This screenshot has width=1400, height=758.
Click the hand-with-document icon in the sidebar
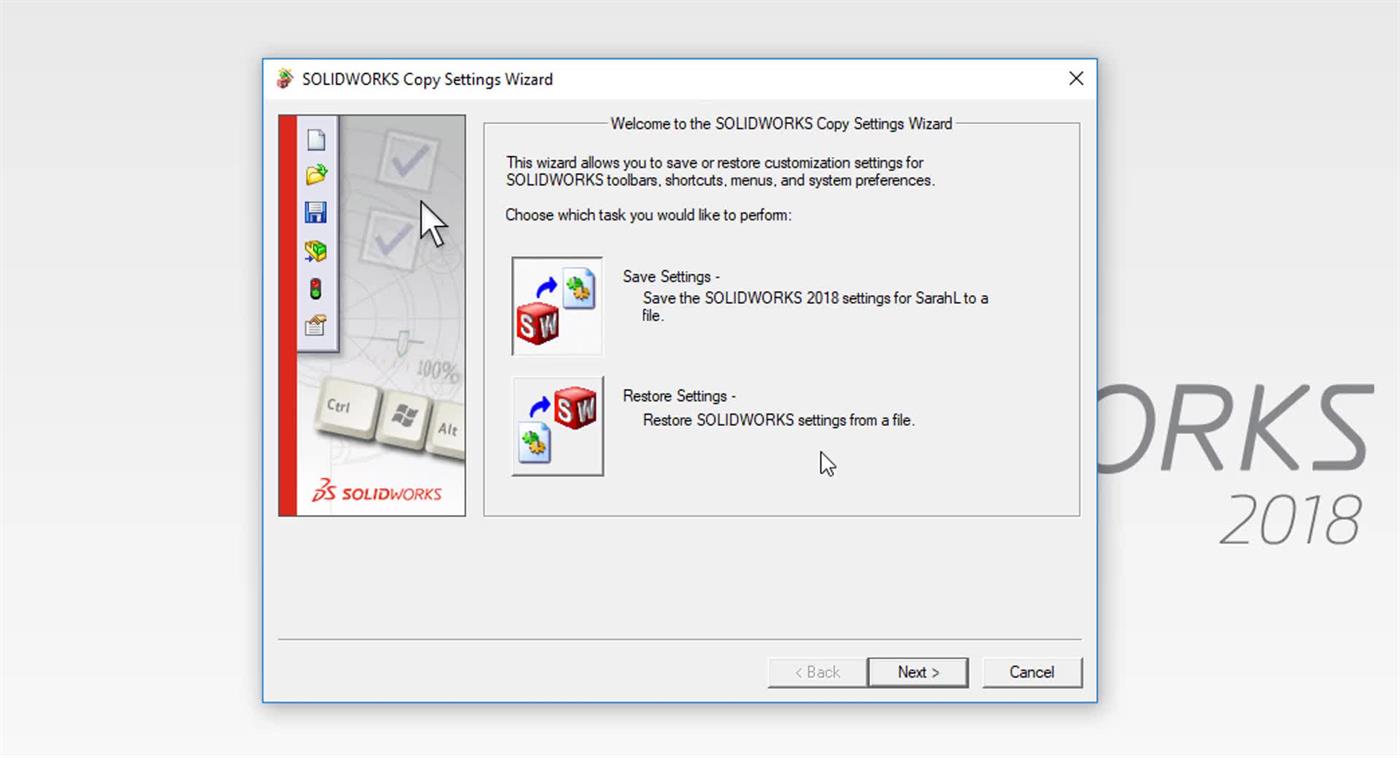(315, 324)
